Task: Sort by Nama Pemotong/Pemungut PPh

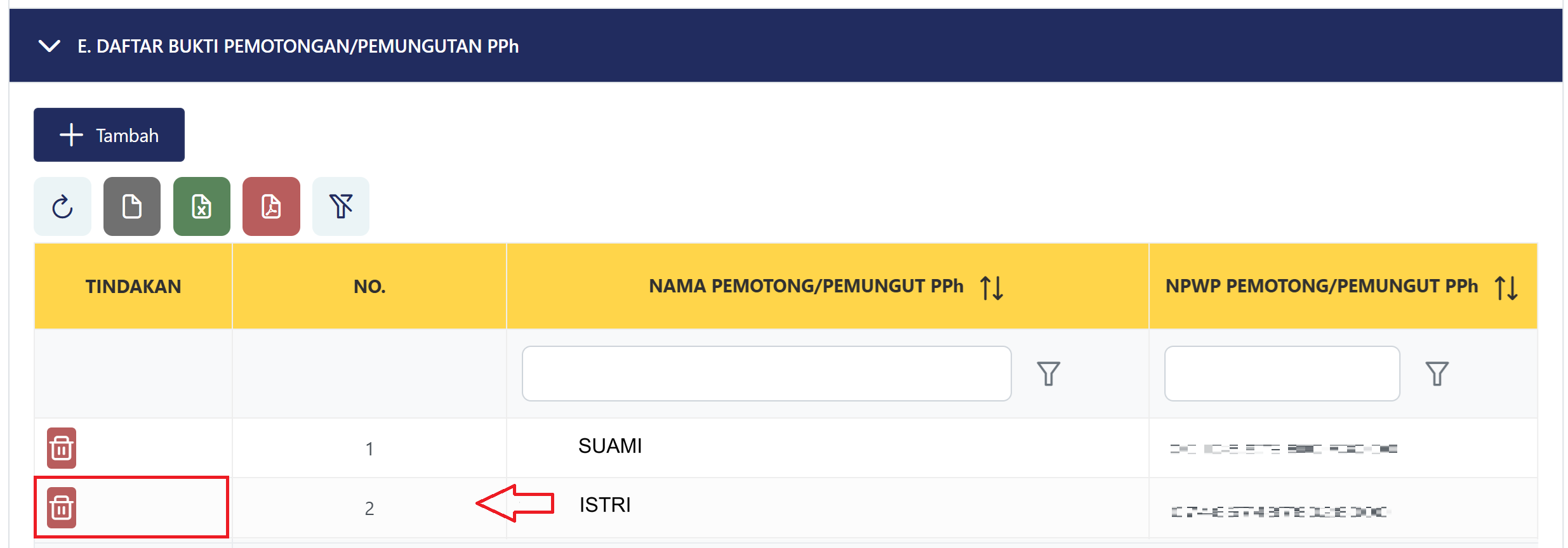Action: tap(991, 287)
